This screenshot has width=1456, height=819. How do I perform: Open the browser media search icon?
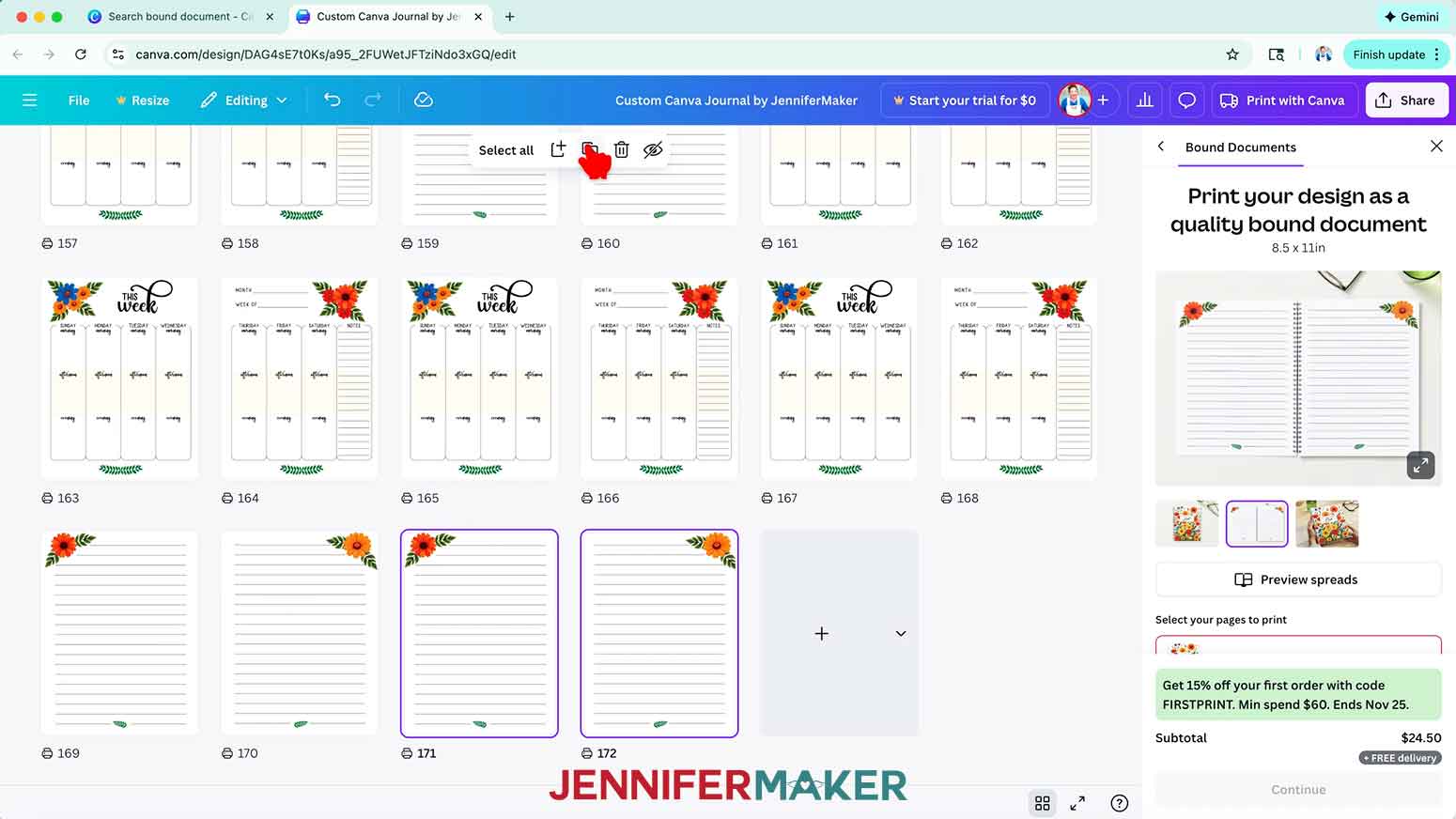pyautogui.click(x=1277, y=54)
